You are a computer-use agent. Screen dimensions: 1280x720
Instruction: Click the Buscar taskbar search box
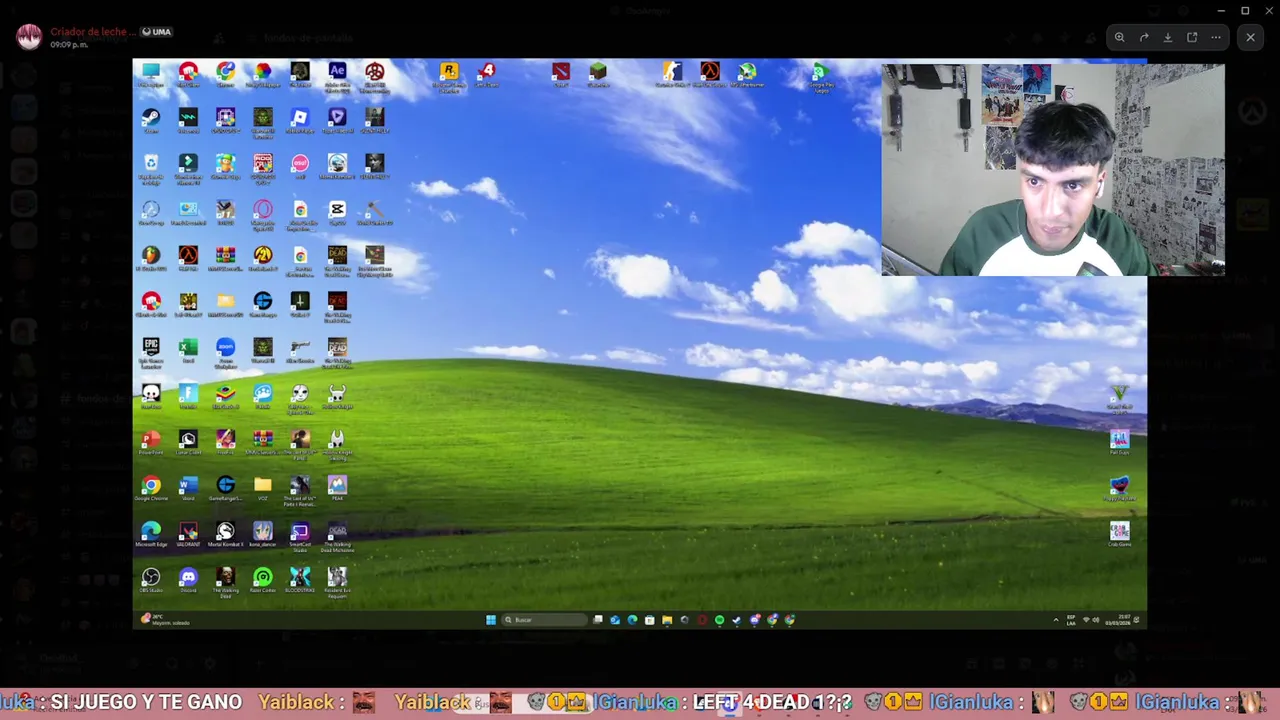(544, 620)
